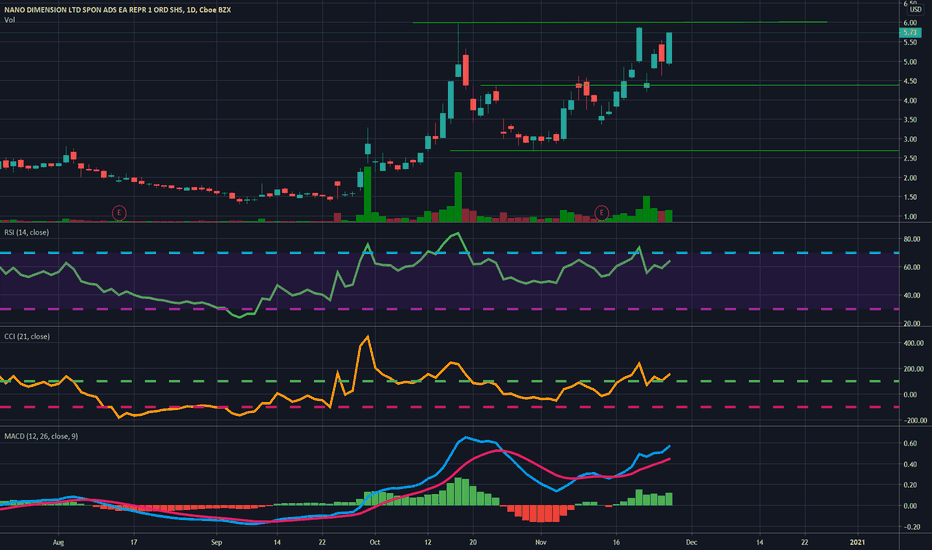Click the dashed red CCI lower band line

449,407
